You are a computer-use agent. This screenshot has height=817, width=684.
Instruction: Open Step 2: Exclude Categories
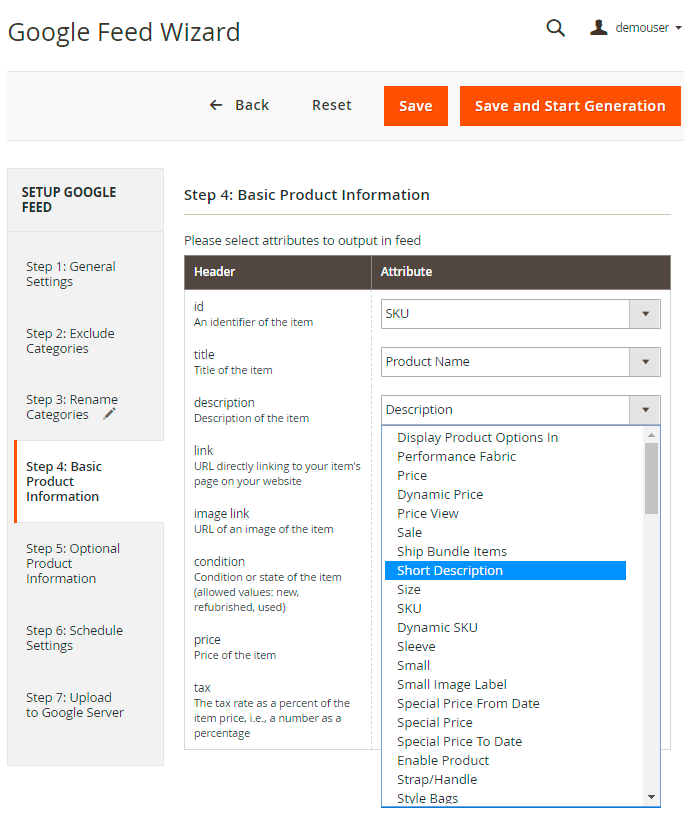click(70, 341)
